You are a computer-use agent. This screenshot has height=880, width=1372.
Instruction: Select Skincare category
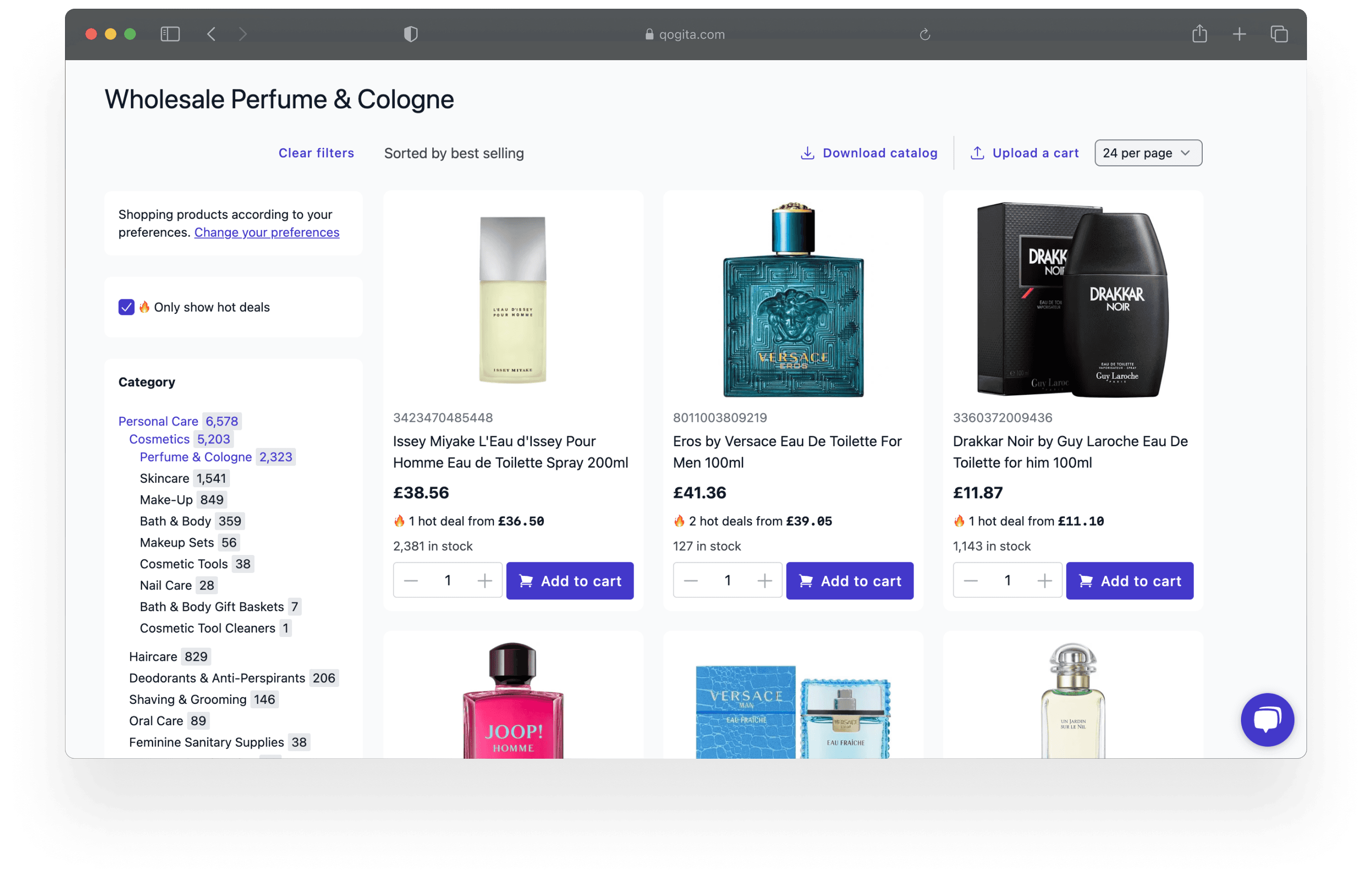point(164,478)
